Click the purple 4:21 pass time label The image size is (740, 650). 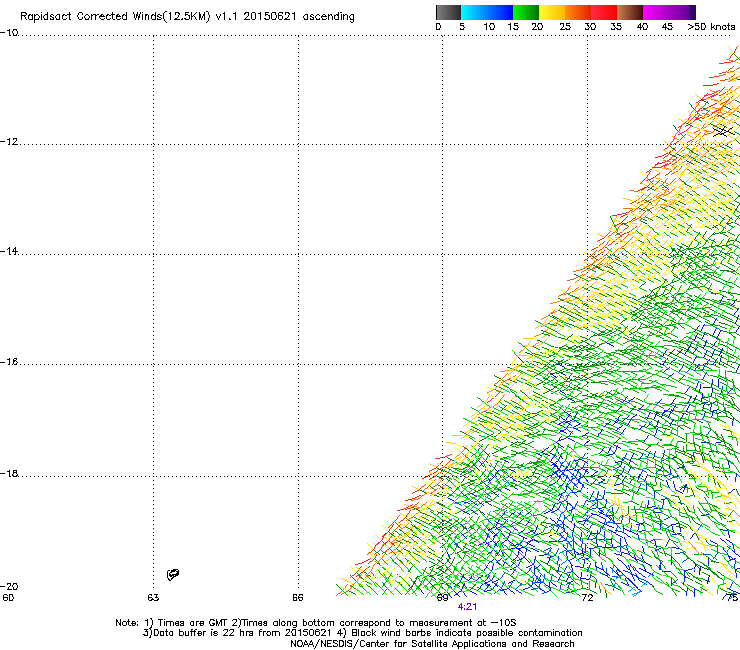467,607
